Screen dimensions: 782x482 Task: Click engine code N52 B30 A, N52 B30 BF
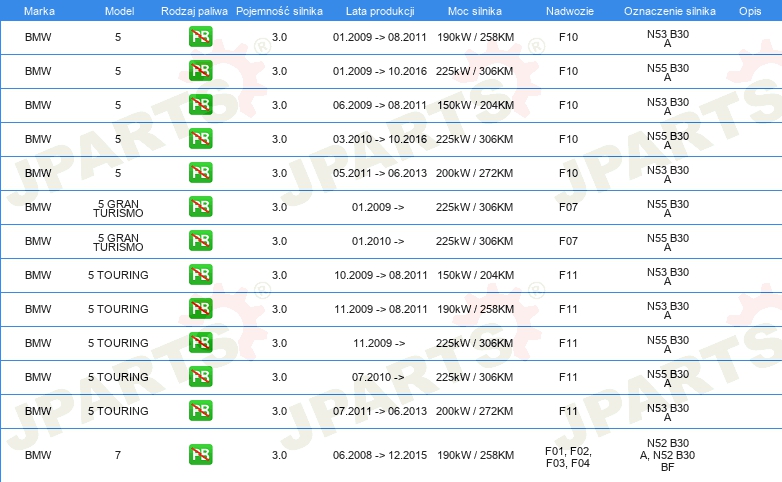[x=667, y=455]
